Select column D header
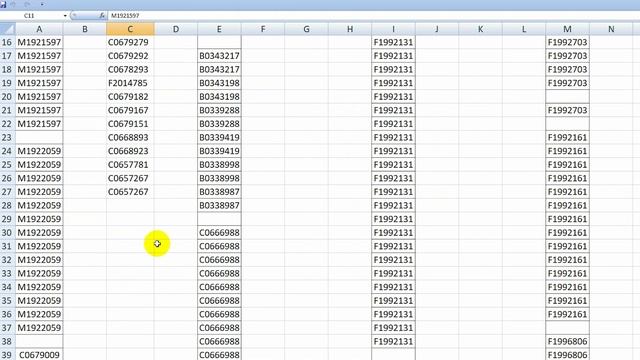640x360 pixels. coord(176,29)
